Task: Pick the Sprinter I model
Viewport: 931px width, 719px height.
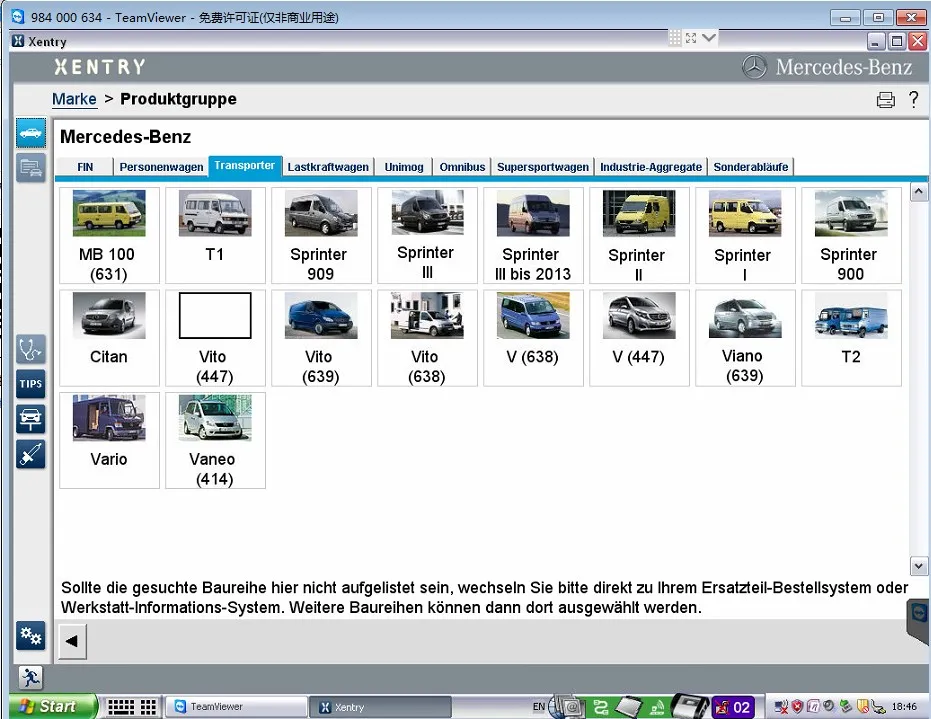Action: [745, 236]
